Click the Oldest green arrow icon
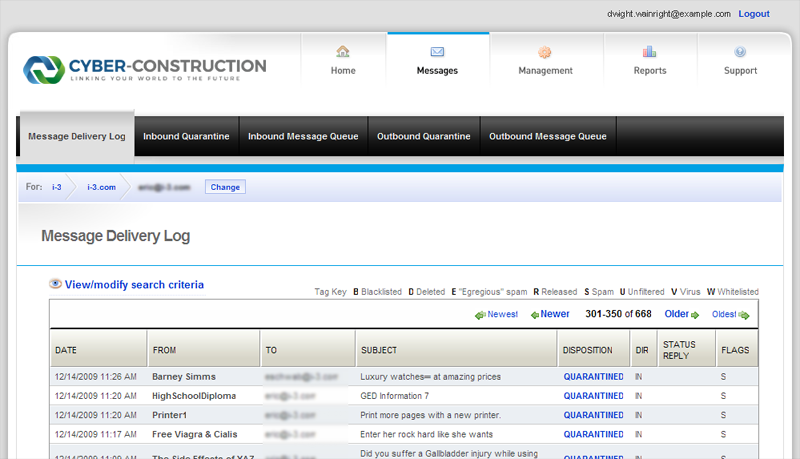800x459 pixels. click(x=744, y=315)
